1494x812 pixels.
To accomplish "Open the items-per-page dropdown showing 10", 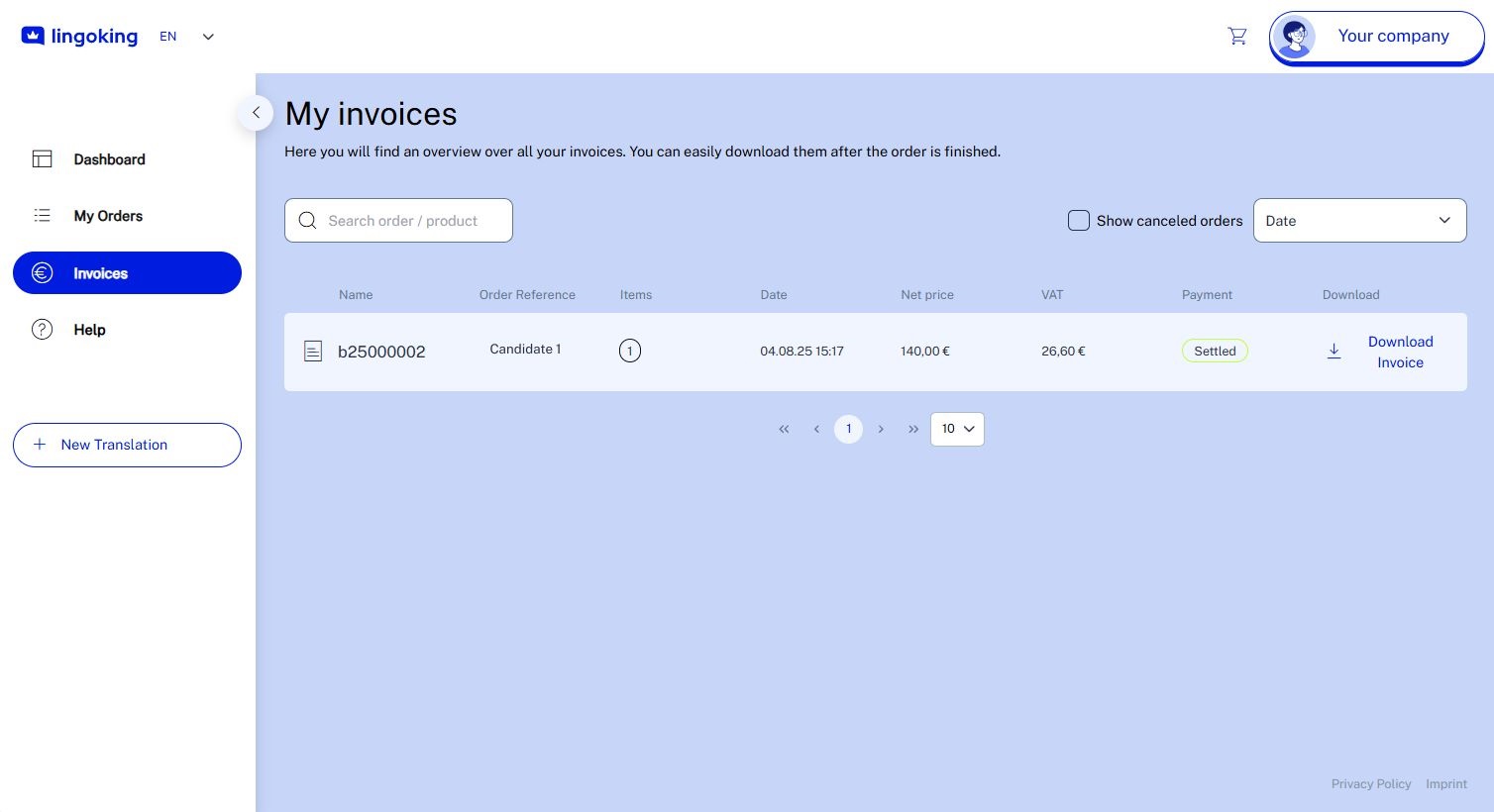I will [957, 429].
